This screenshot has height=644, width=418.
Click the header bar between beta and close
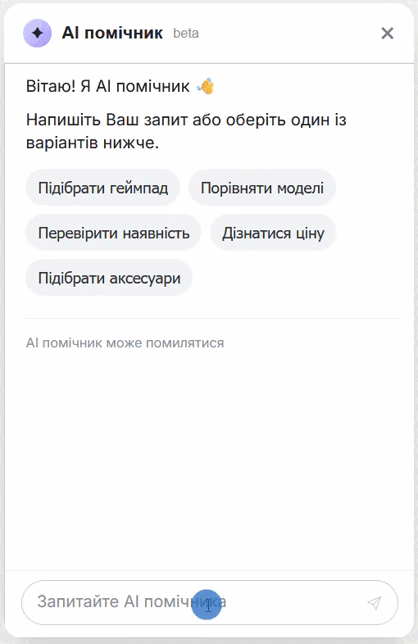click(x=287, y=33)
